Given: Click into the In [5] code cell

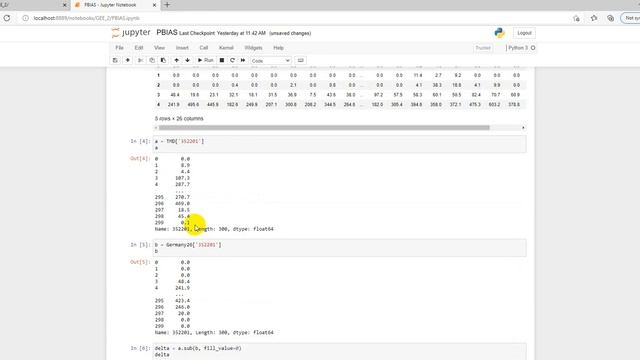Looking at the screenshot, I should (x=340, y=248).
